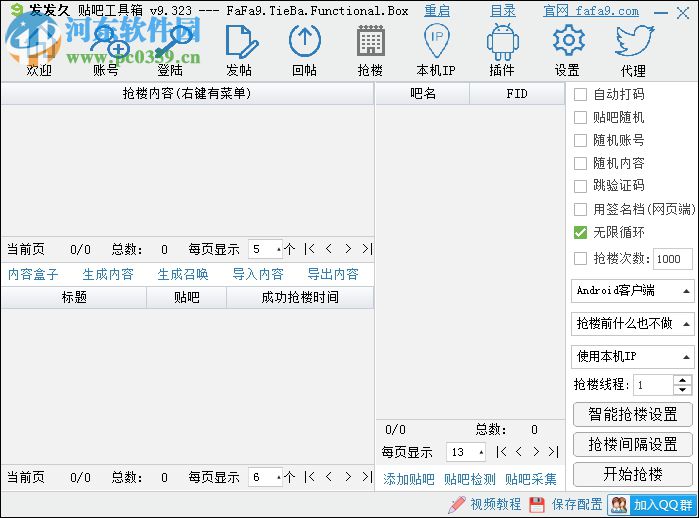
Task: Click the 成功抢楼时间 column header
Action: [x=300, y=297]
